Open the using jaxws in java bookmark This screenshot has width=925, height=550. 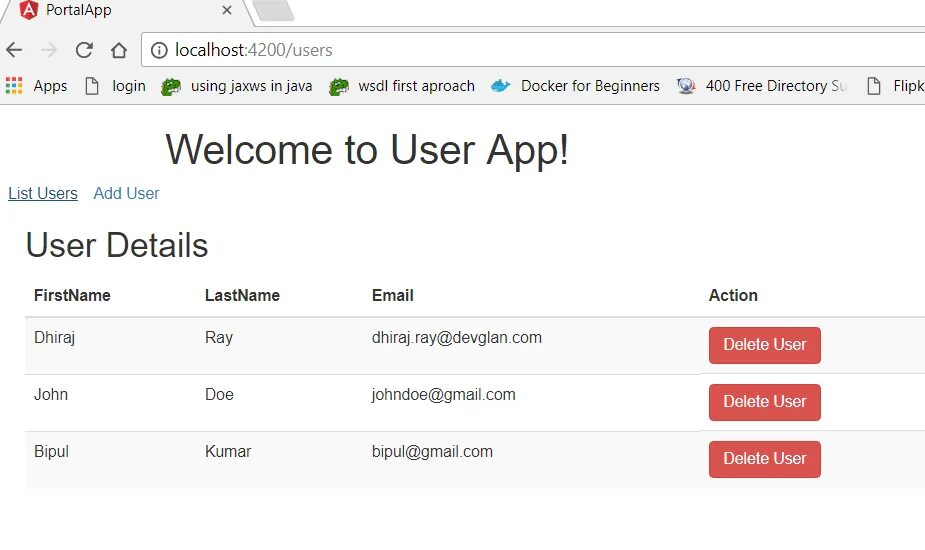point(237,86)
